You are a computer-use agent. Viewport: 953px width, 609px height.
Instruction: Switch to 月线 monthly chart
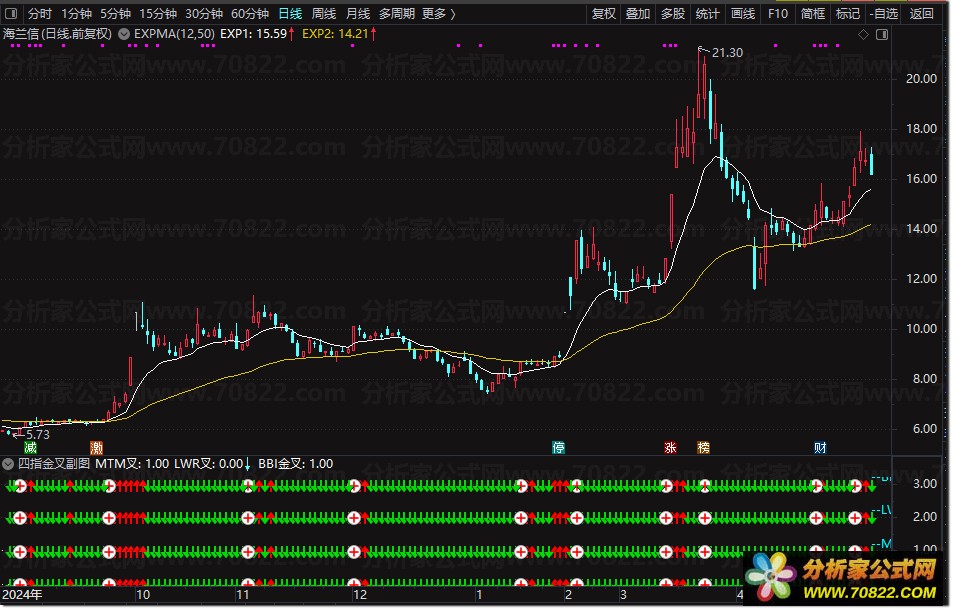[x=358, y=13]
